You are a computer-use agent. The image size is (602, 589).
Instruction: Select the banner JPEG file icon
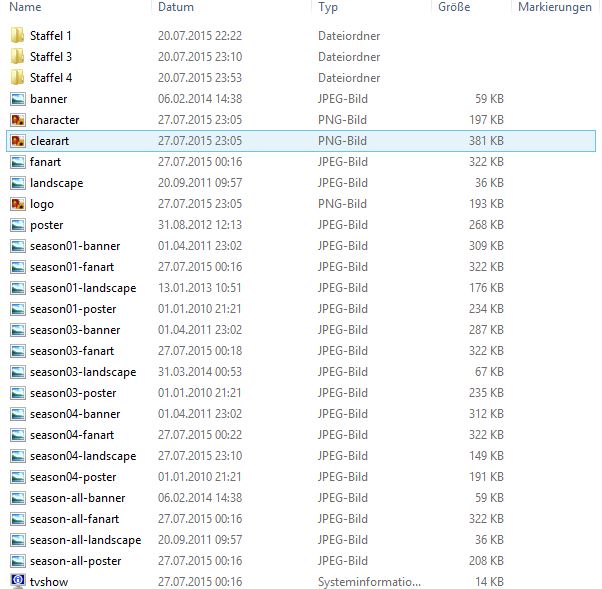click(x=18, y=99)
